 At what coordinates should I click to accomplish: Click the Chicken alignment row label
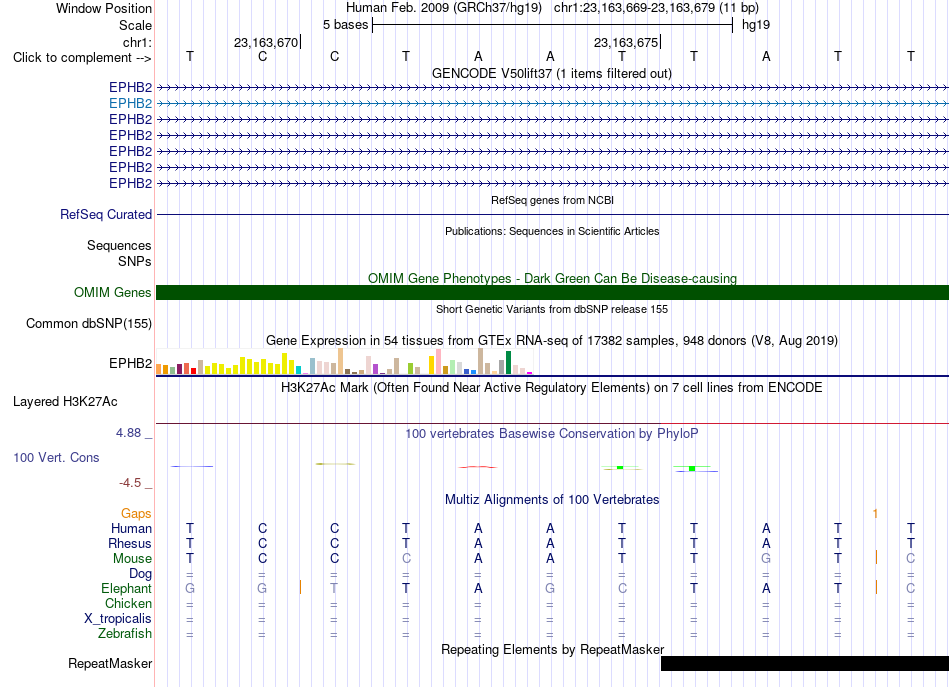128,603
